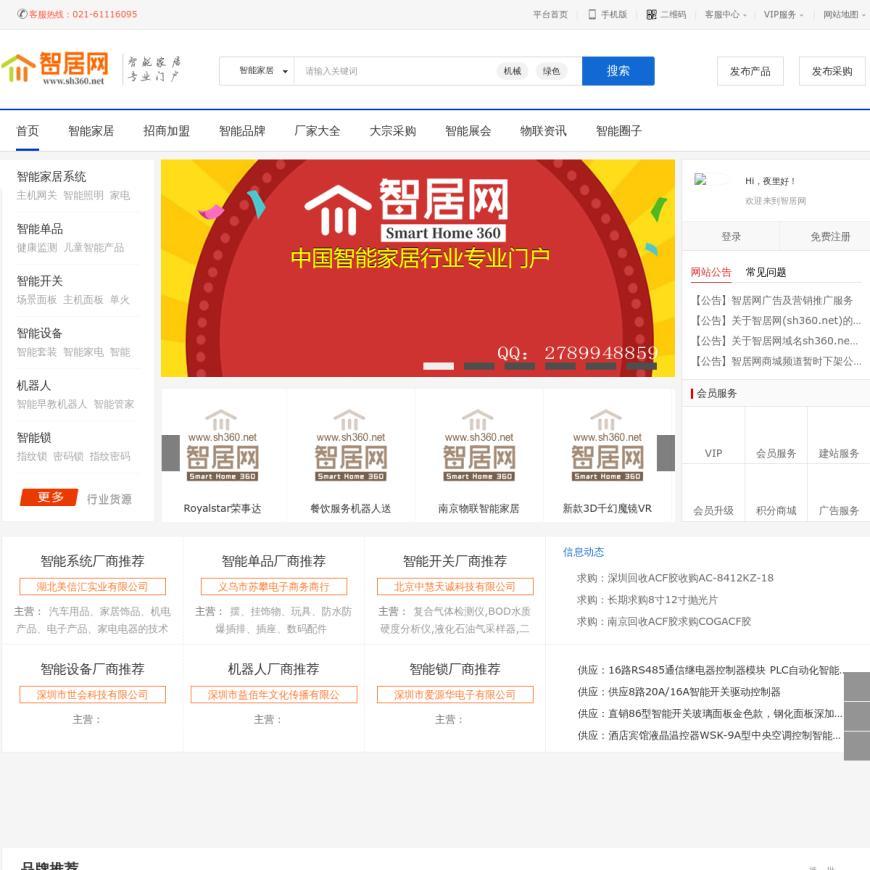Screen dimensions: 870x870
Task: Open the 智能展会 navigation menu item
Action: [468, 131]
